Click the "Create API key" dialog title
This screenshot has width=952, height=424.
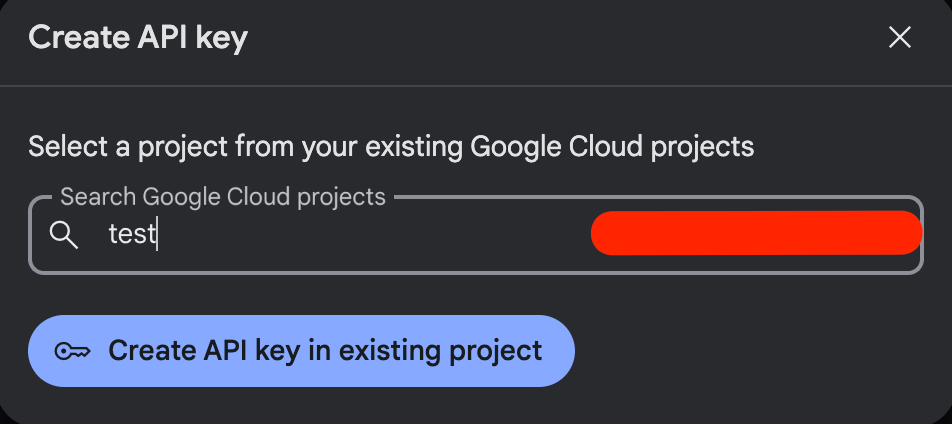(x=138, y=38)
